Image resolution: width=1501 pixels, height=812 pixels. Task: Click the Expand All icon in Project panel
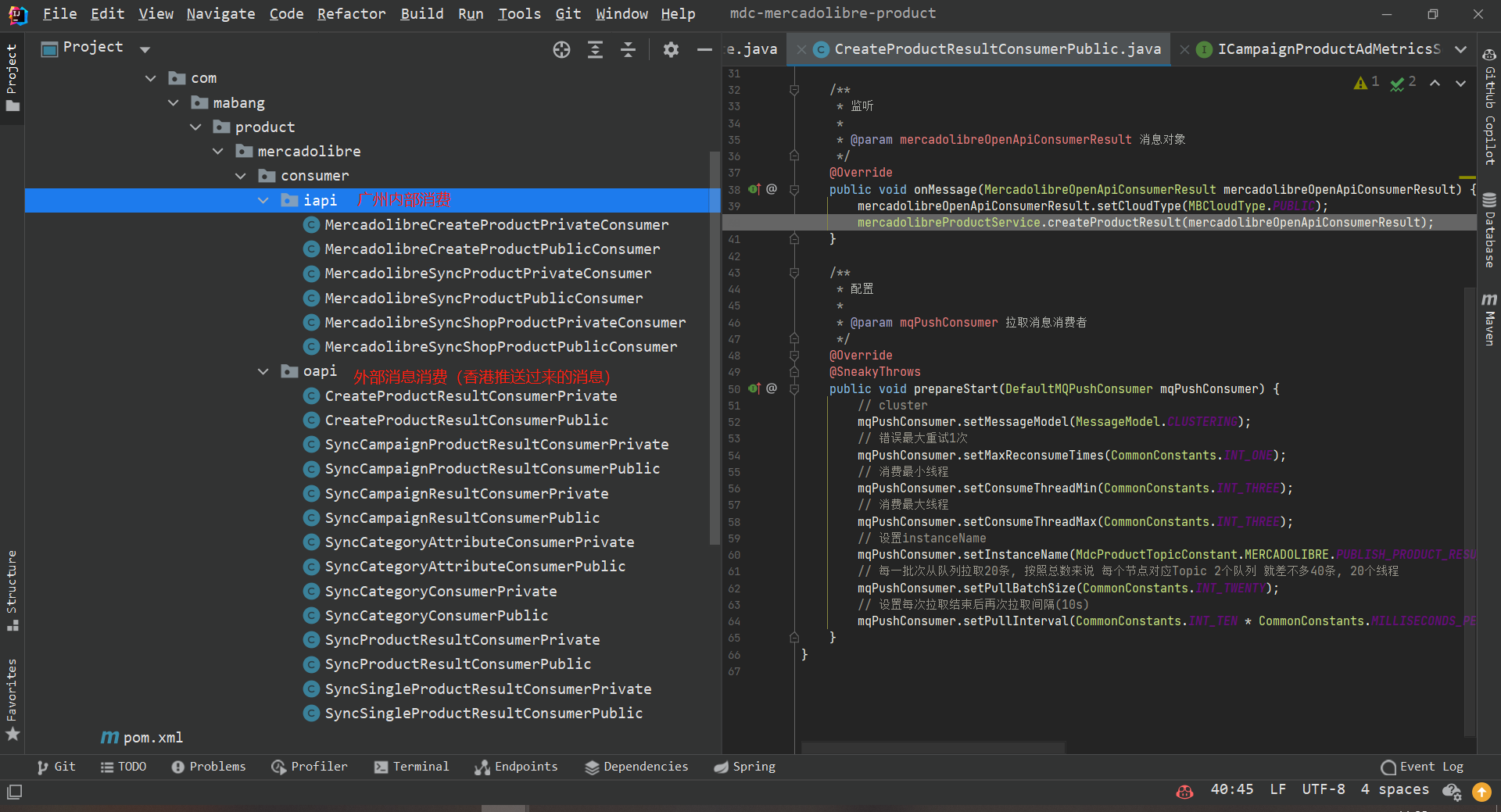pyautogui.click(x=595, y=50)
